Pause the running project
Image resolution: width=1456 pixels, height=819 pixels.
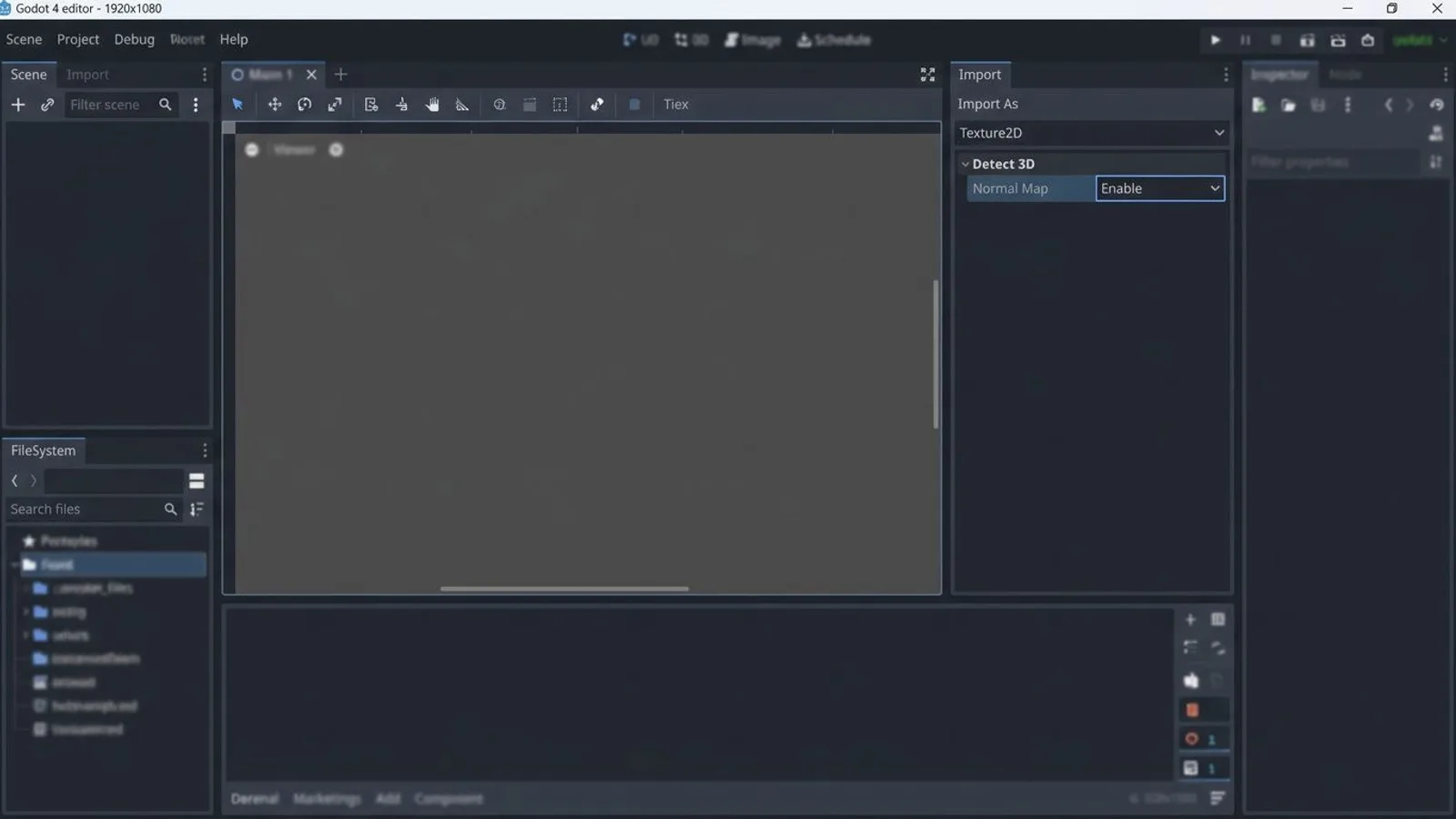(1245, 40)
